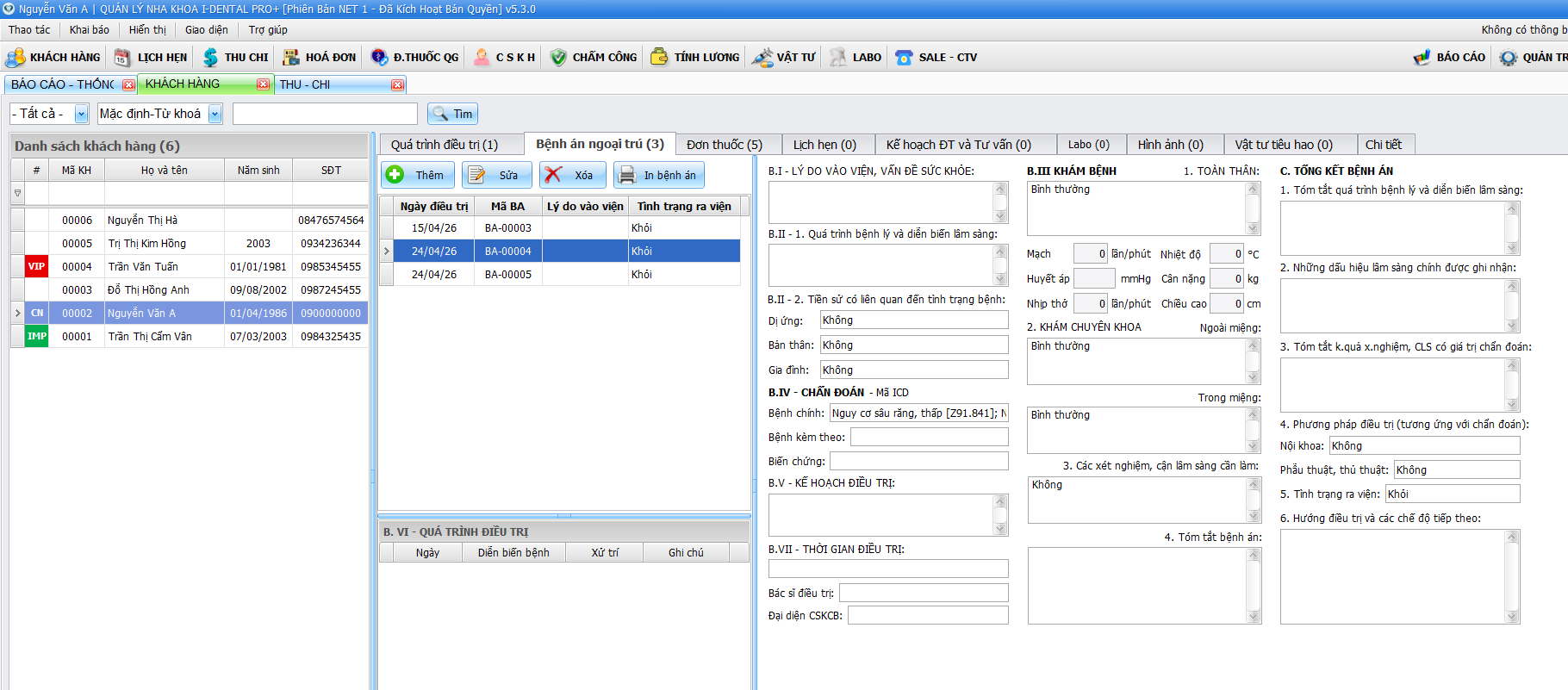Image resolution: width=1568 pixels, height=690 pixels.
Task: Open the TÍNH LƯƠNG payroll icon
Action: (659, 58)
